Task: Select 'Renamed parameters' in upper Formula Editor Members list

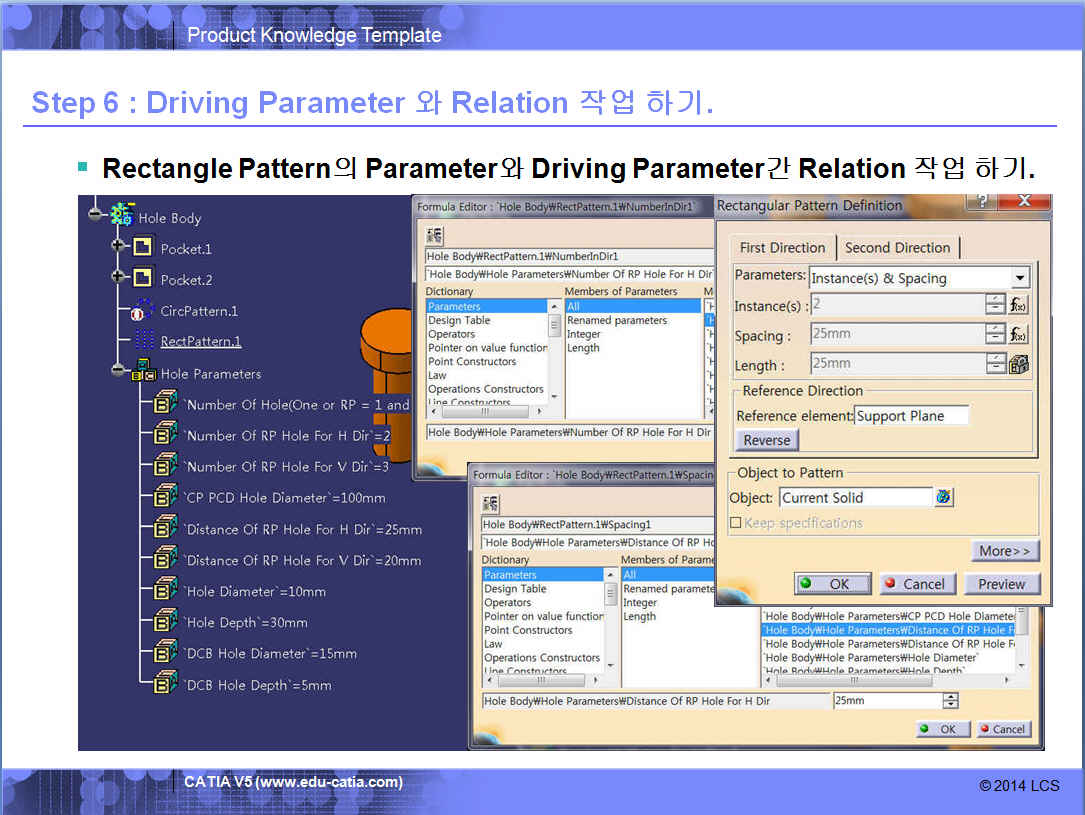Action: [x=617, y=320]
